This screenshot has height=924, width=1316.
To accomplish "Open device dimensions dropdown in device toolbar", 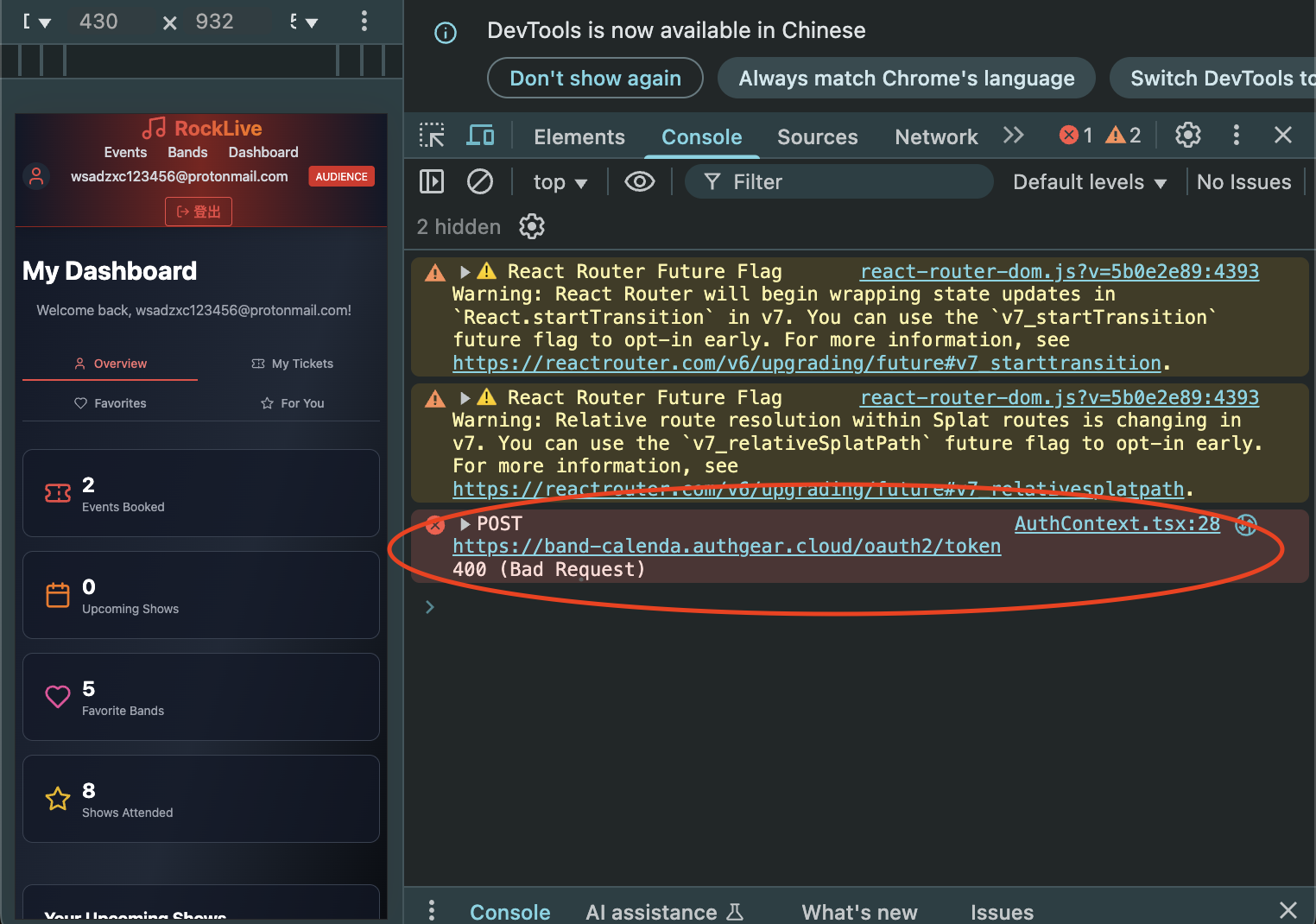I will [37, 22].
